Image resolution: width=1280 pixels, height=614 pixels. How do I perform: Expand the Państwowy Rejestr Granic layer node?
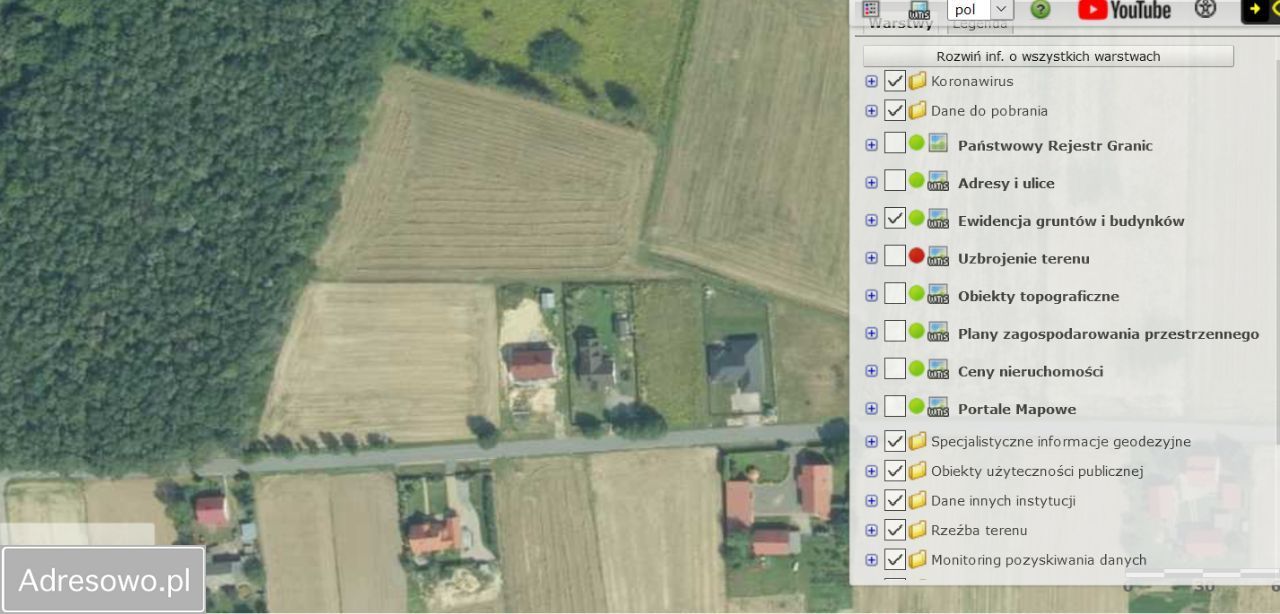(x=871, y=145)
